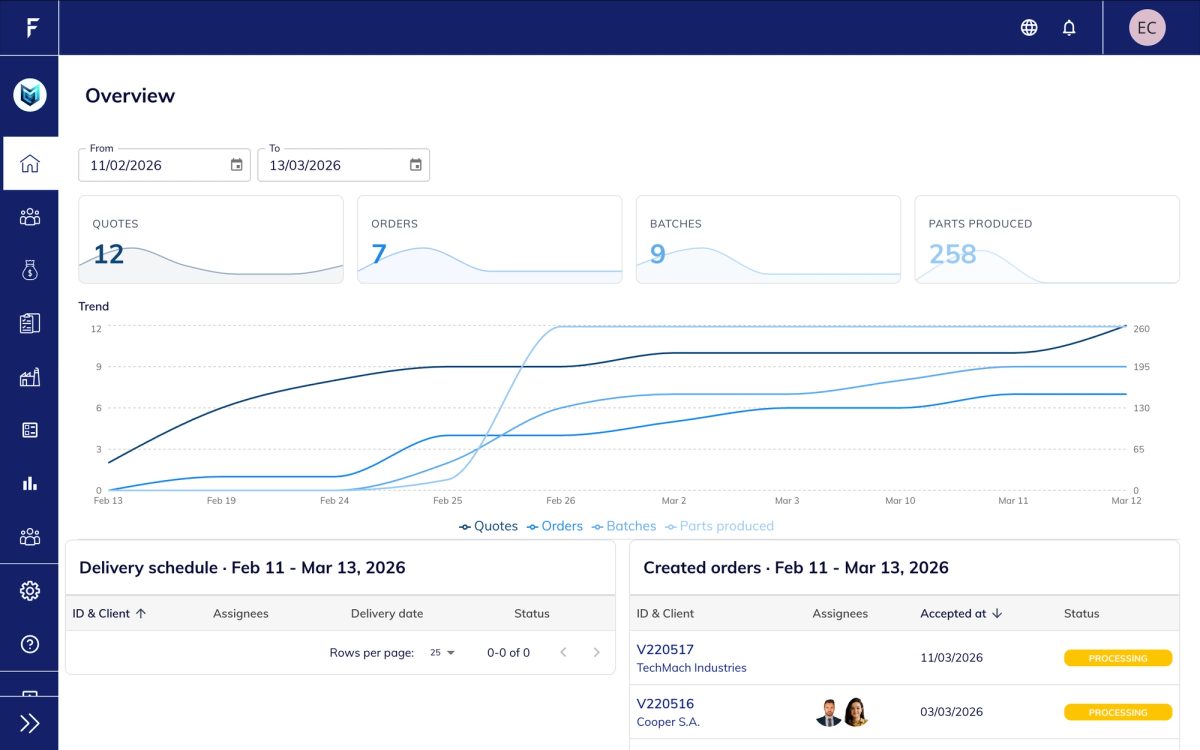Open the people icon just above Settings gear
The height and width of the screenshot is (750, 1200).
30,537
